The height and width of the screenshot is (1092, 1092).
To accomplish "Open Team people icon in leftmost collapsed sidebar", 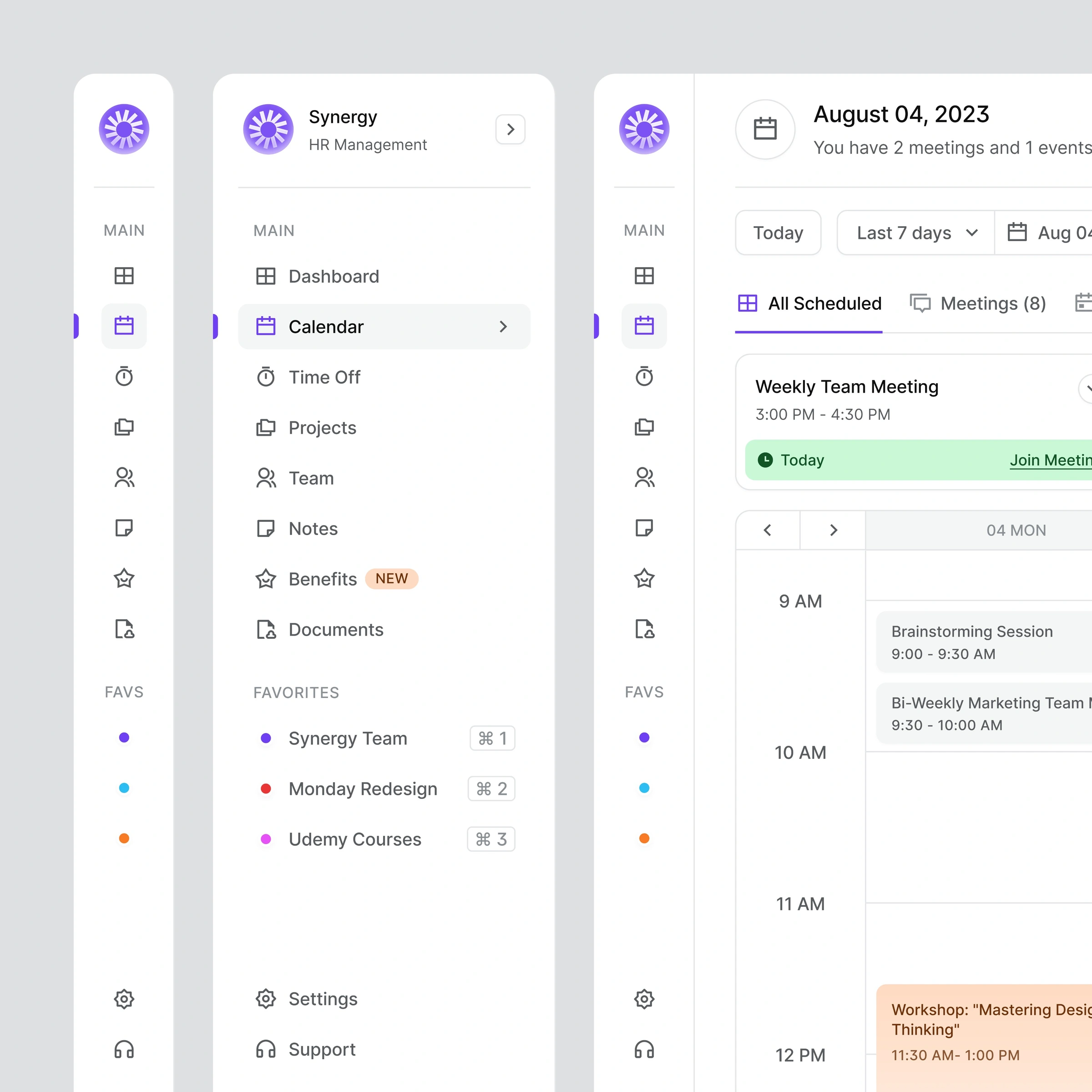I will click(x=124, y=478).
